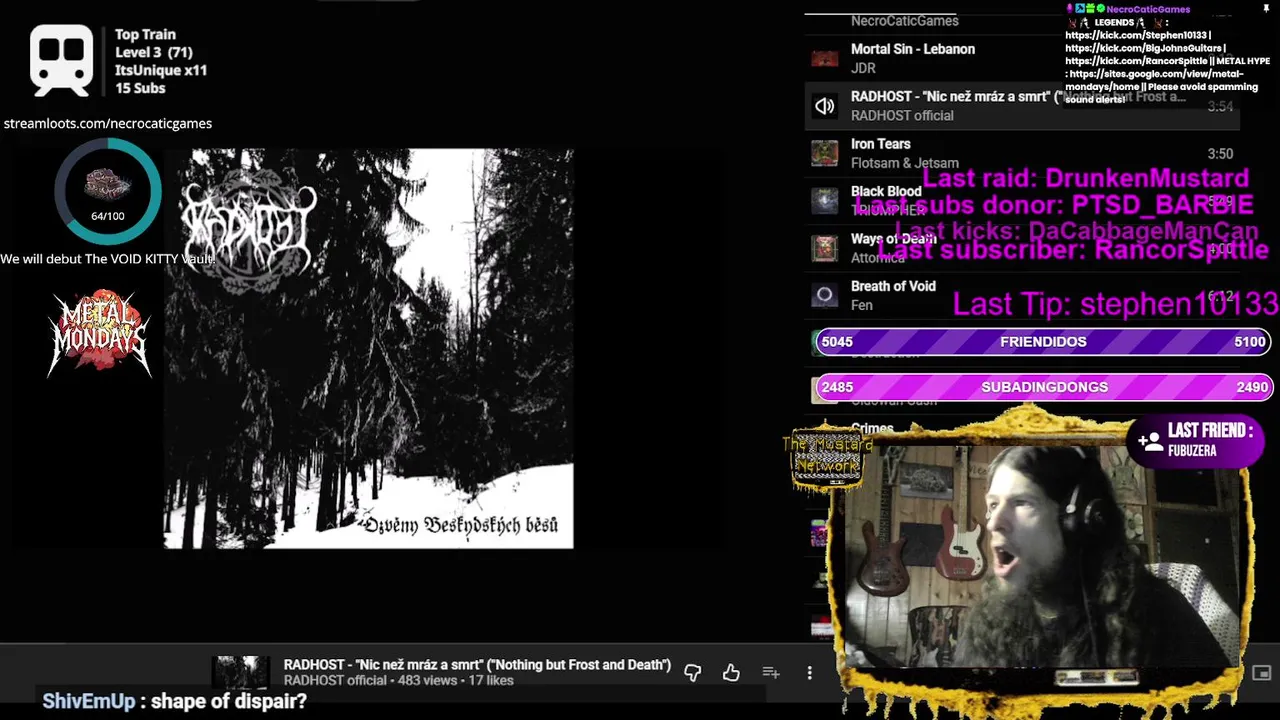Screen dimensions: 1280x720
Task: Click the Top Train icon
Action: point(62,60)
